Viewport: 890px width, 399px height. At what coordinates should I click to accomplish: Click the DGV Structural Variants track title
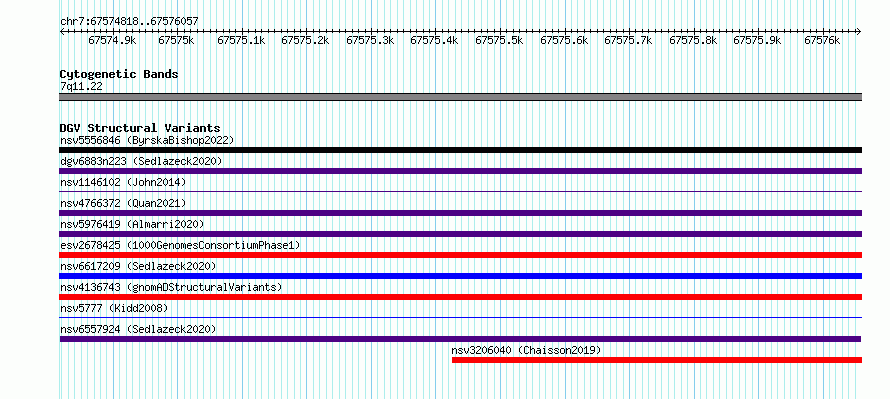tap(140, 128)
